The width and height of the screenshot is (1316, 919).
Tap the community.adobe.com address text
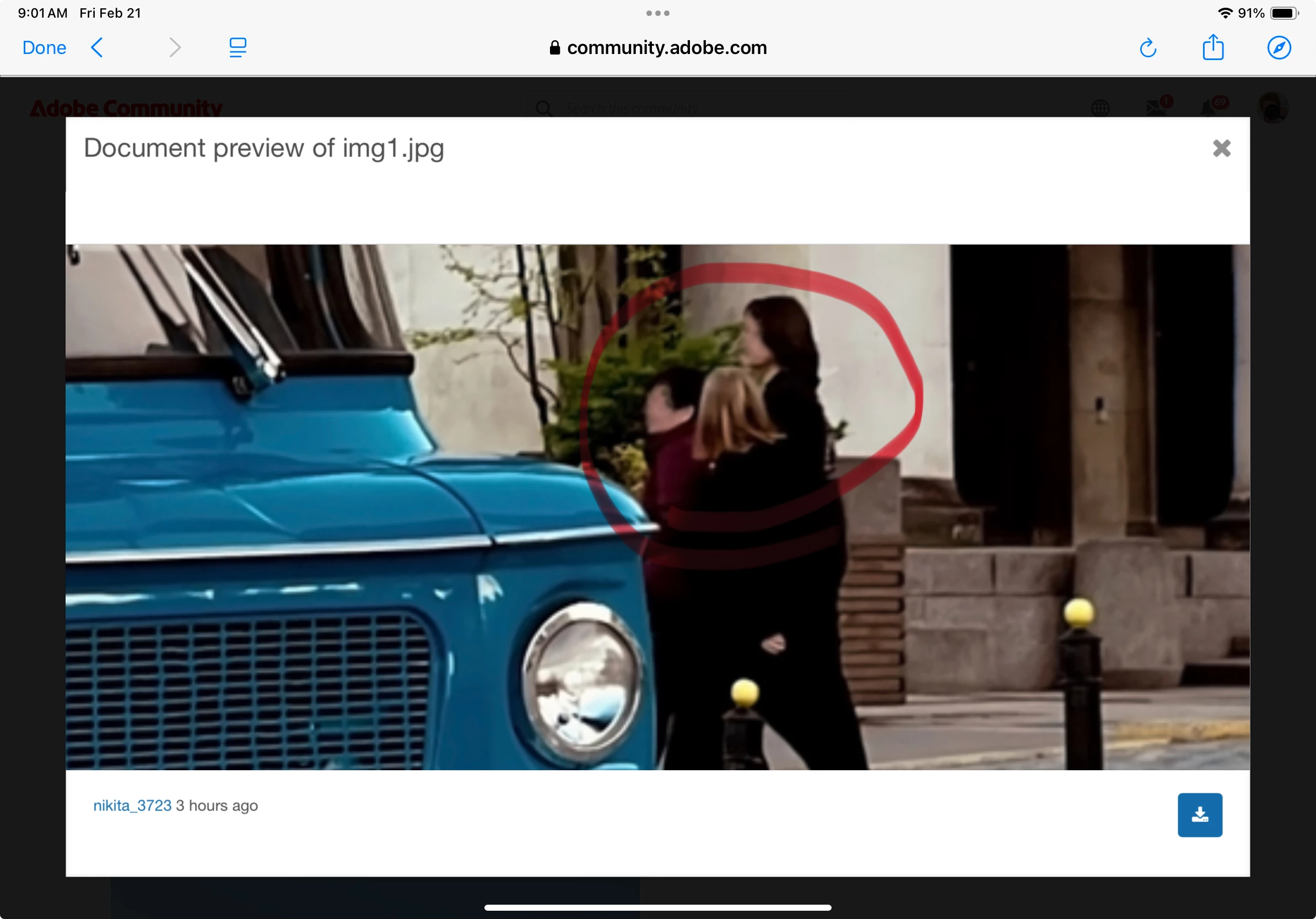pos(667,47)
